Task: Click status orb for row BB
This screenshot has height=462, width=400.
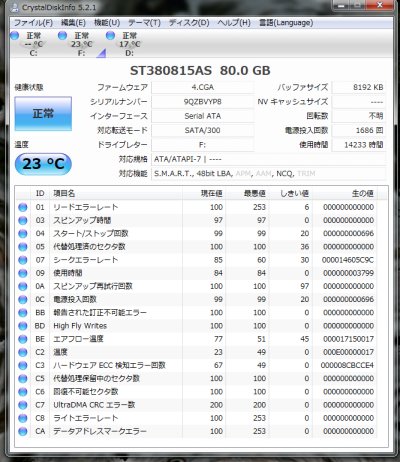Action: [x=23, y=313]
